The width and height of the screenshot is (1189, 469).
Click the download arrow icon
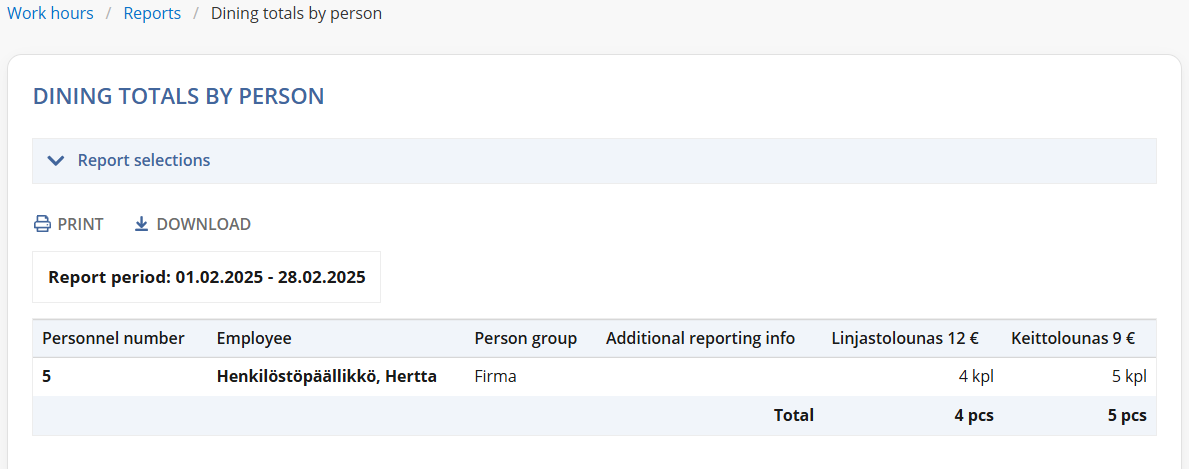point(141,224)
